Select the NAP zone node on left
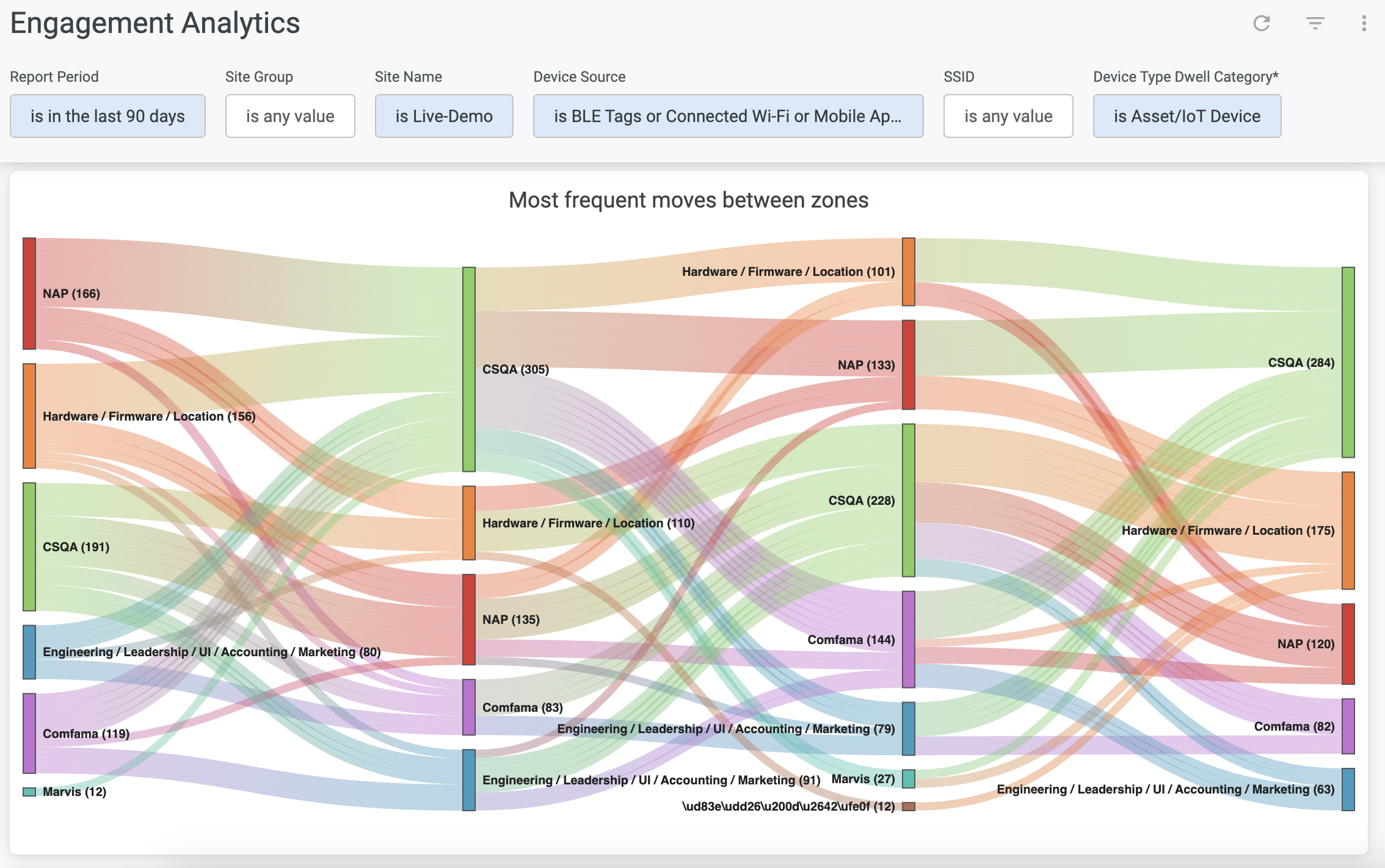This screenshot has width=1385, height=868. [31, 291]
